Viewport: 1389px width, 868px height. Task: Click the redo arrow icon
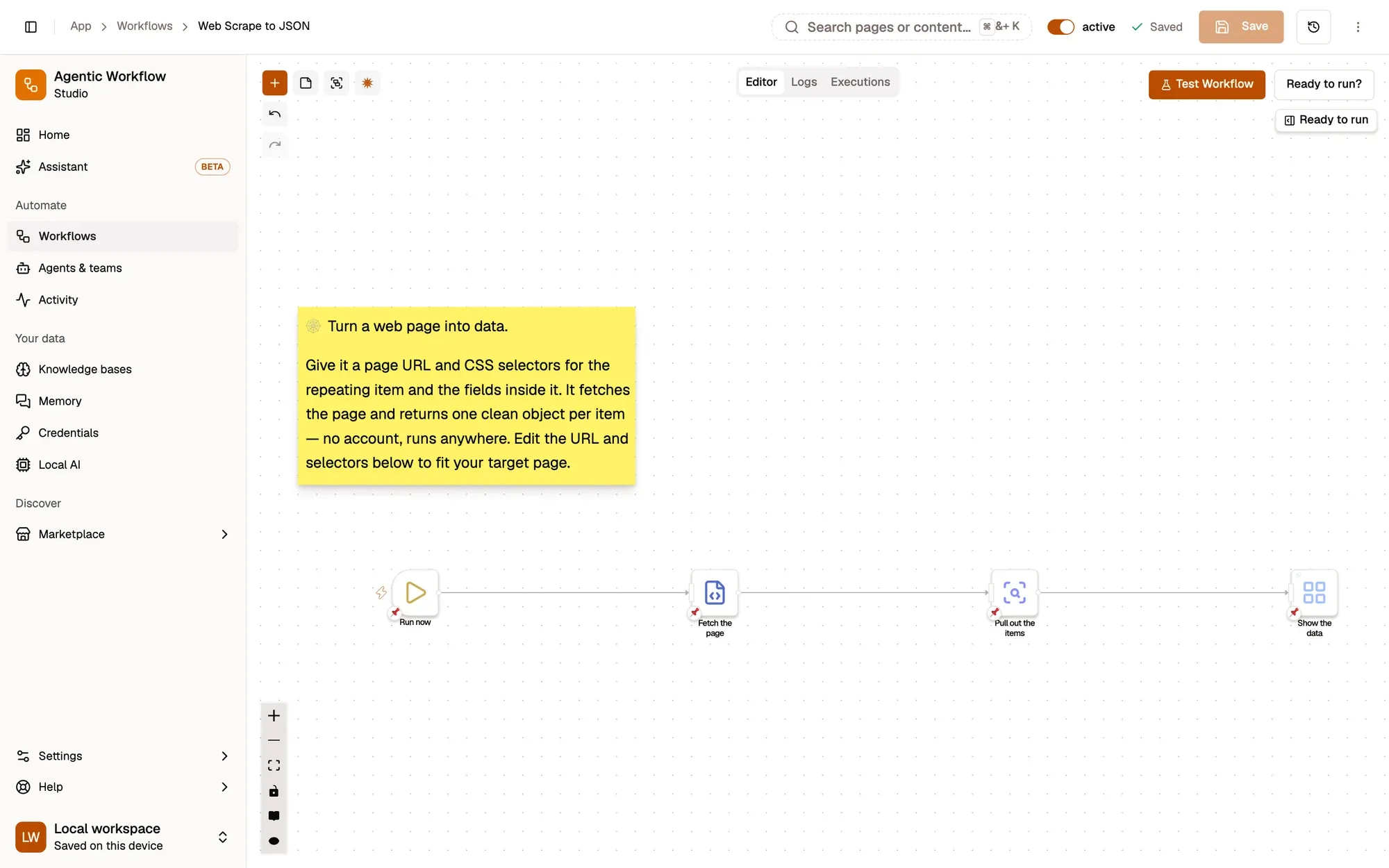275,144
